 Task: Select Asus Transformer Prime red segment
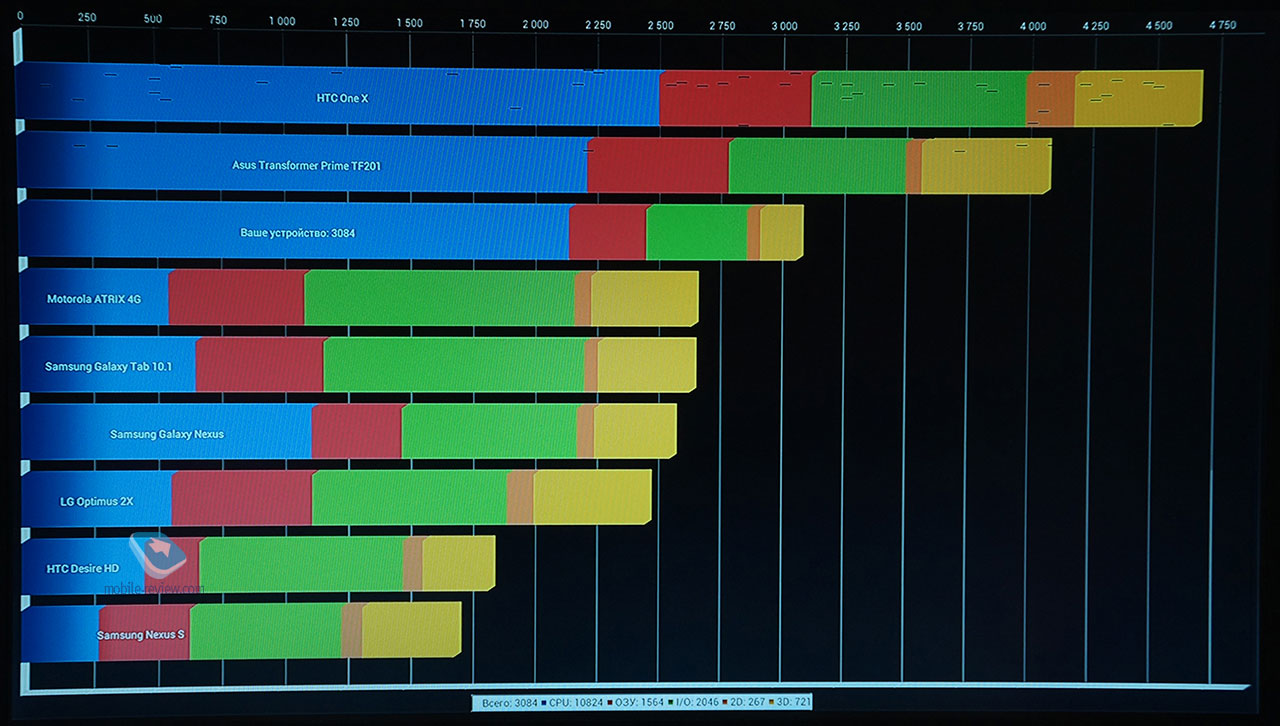(x=658, y=165)
